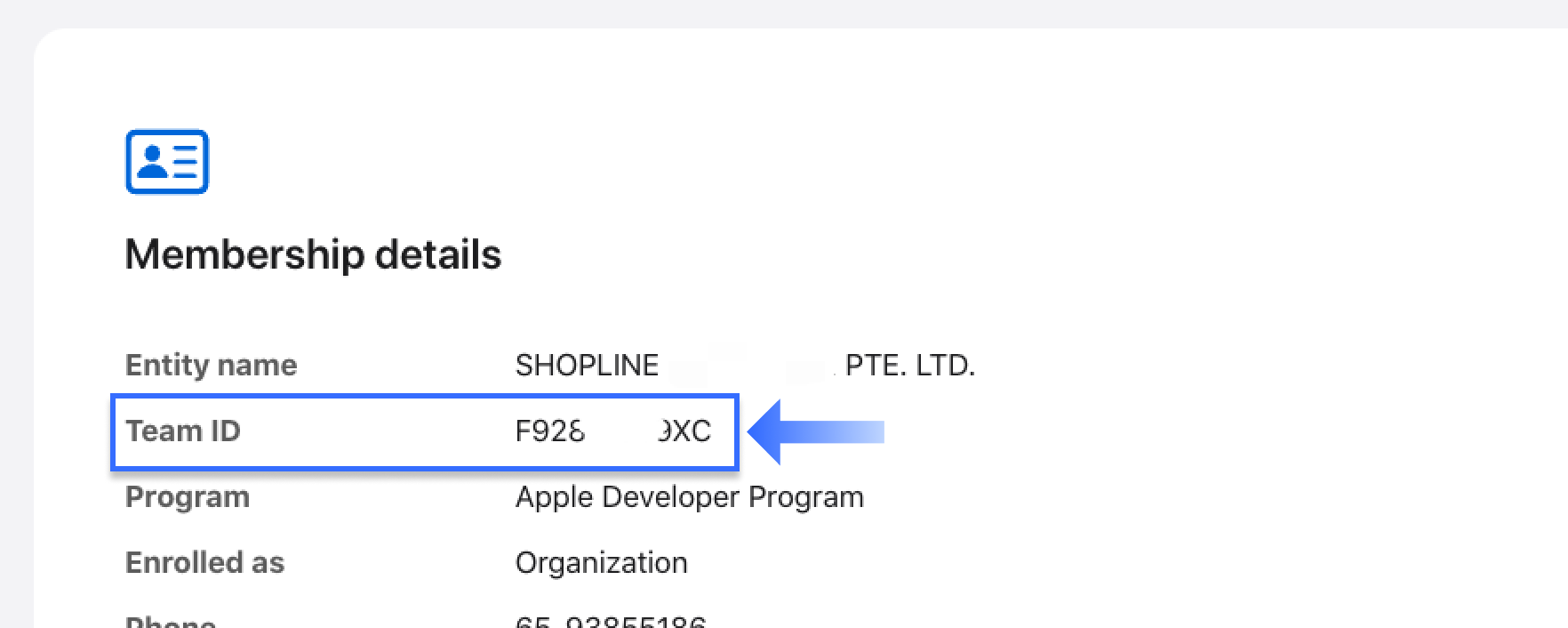This screenshot has width=1568, height=628.
Task: Click the Program row label
Action: pyautogui.click(x=187, y=496)
